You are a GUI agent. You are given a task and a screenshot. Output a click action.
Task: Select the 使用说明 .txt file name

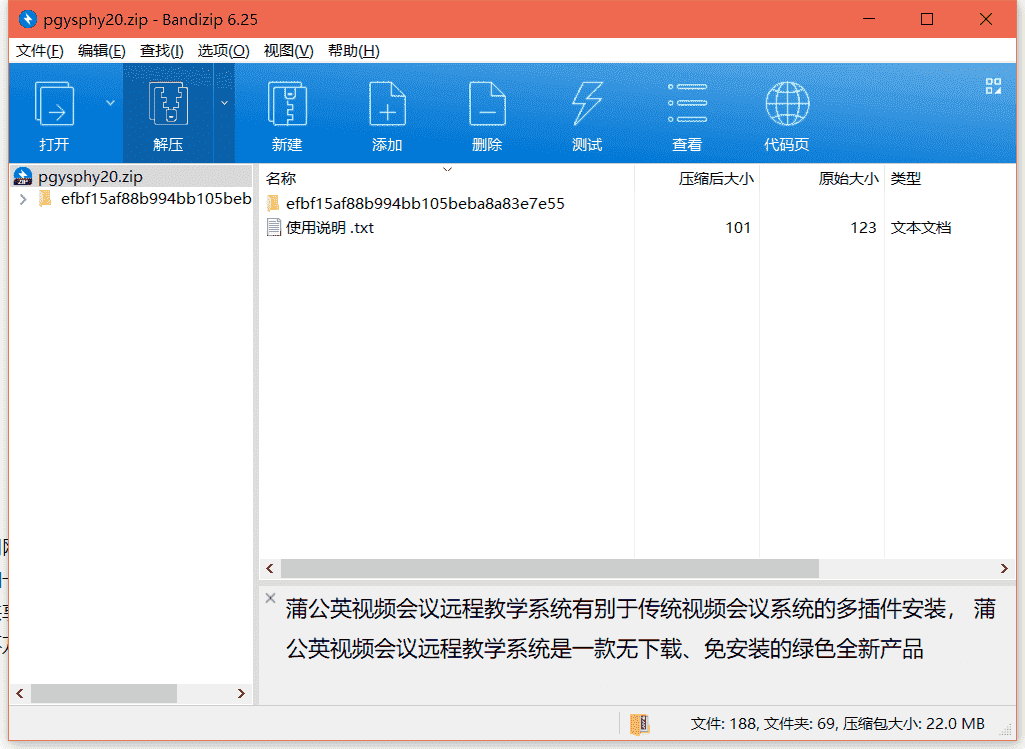pyautogui.click(x=329, y=227)
